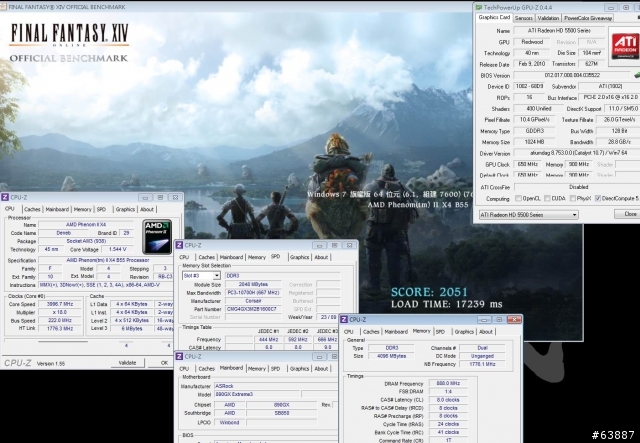Click the Max Bandwidth PC3-10700H field
This screenshot has height=443, width=640.
coord(253,293)
